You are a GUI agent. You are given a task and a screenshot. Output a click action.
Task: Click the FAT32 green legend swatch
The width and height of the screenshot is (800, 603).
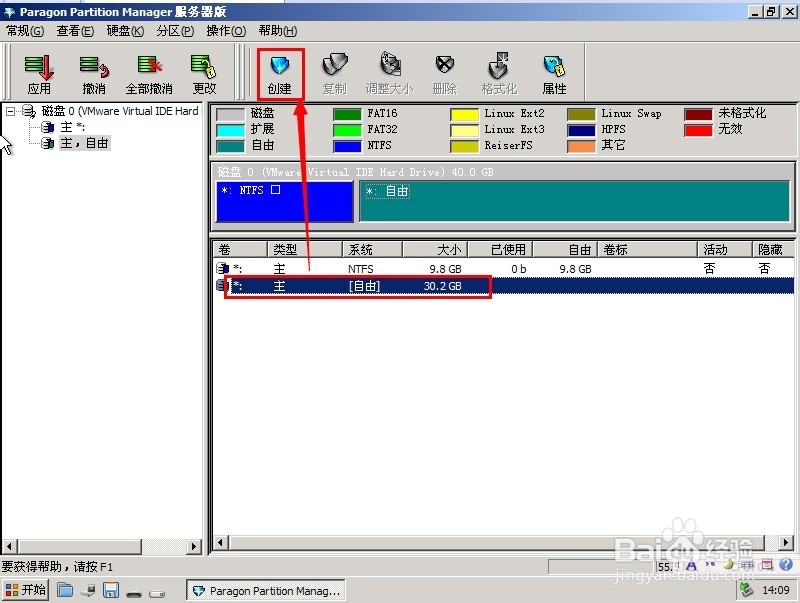coord(347,130)
